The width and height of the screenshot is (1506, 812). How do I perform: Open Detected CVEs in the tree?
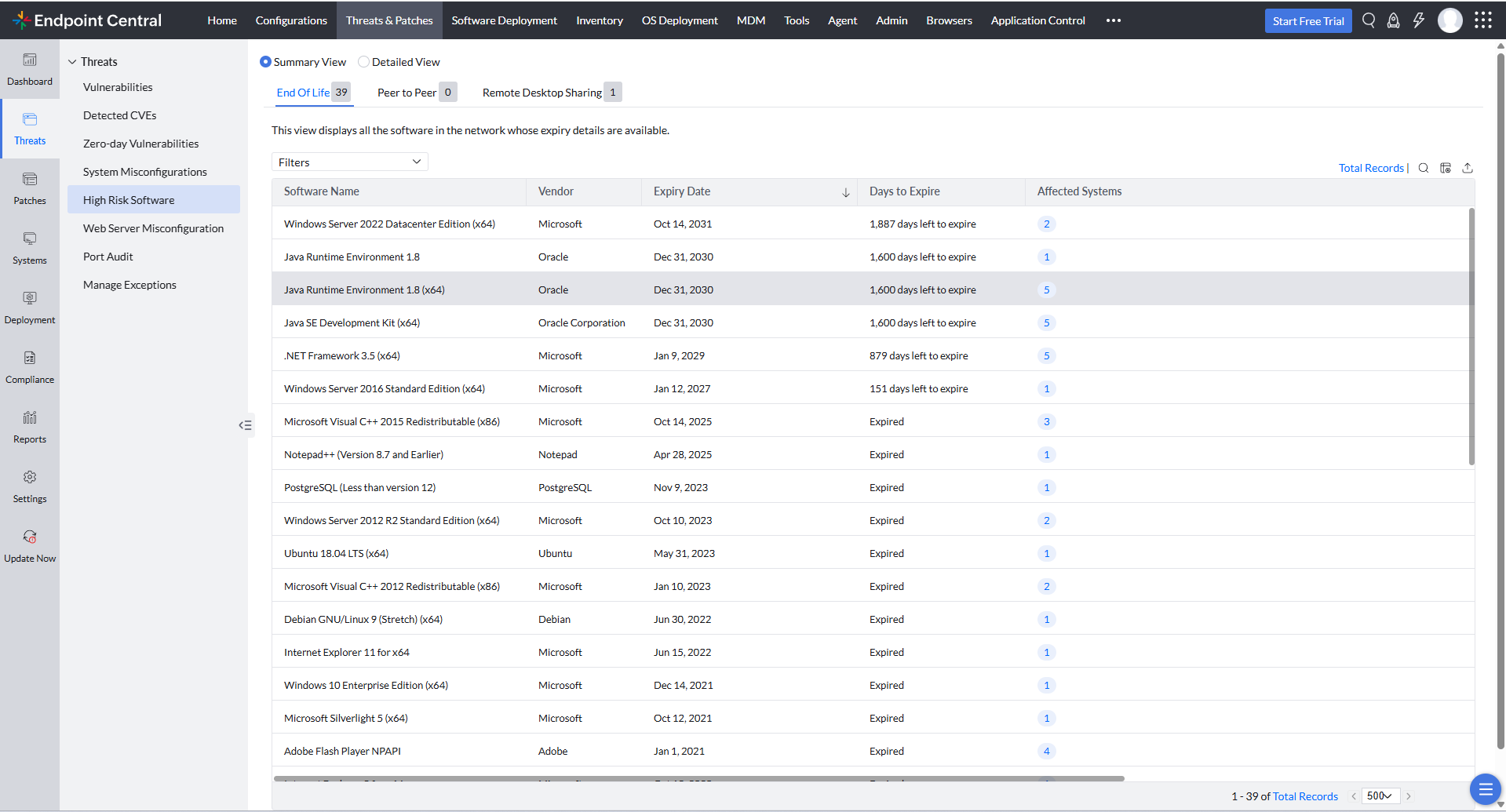pyautogui.click(x=119, y=115)
